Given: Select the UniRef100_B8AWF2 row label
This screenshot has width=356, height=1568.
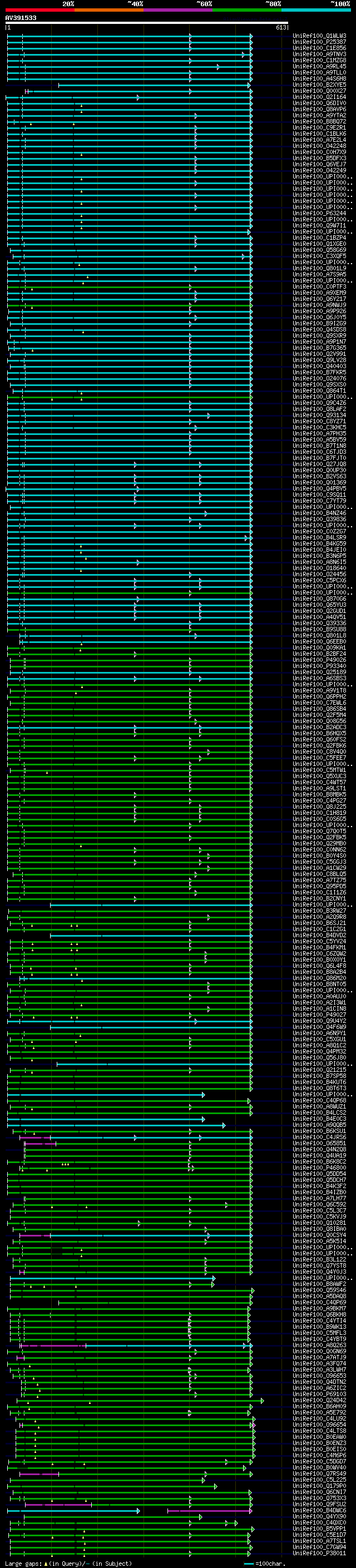Looking at the screenshot, I should [x=319, y=1284].
